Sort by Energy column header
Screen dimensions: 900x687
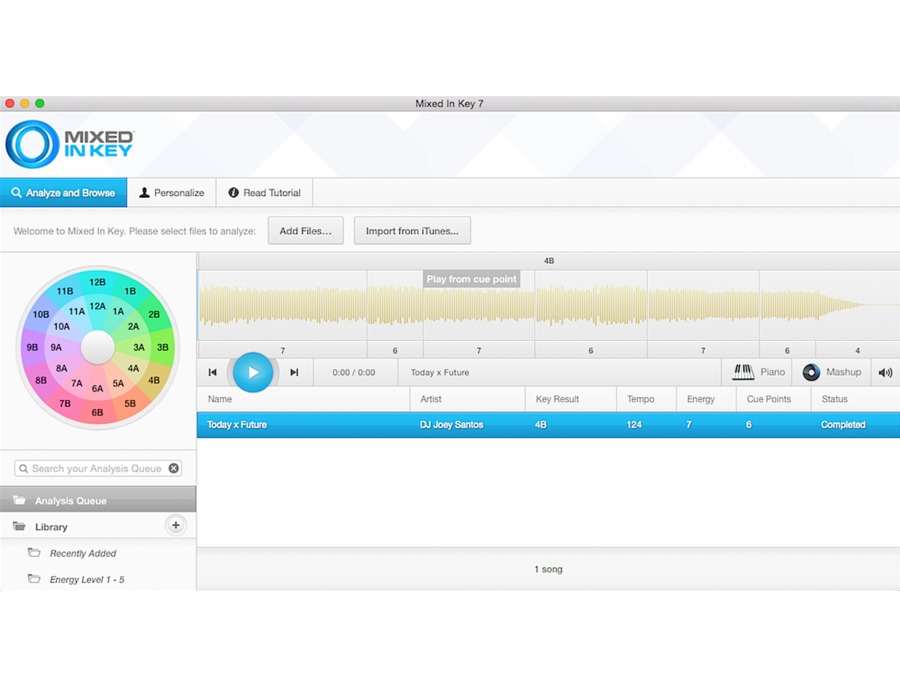coord(706,399)
